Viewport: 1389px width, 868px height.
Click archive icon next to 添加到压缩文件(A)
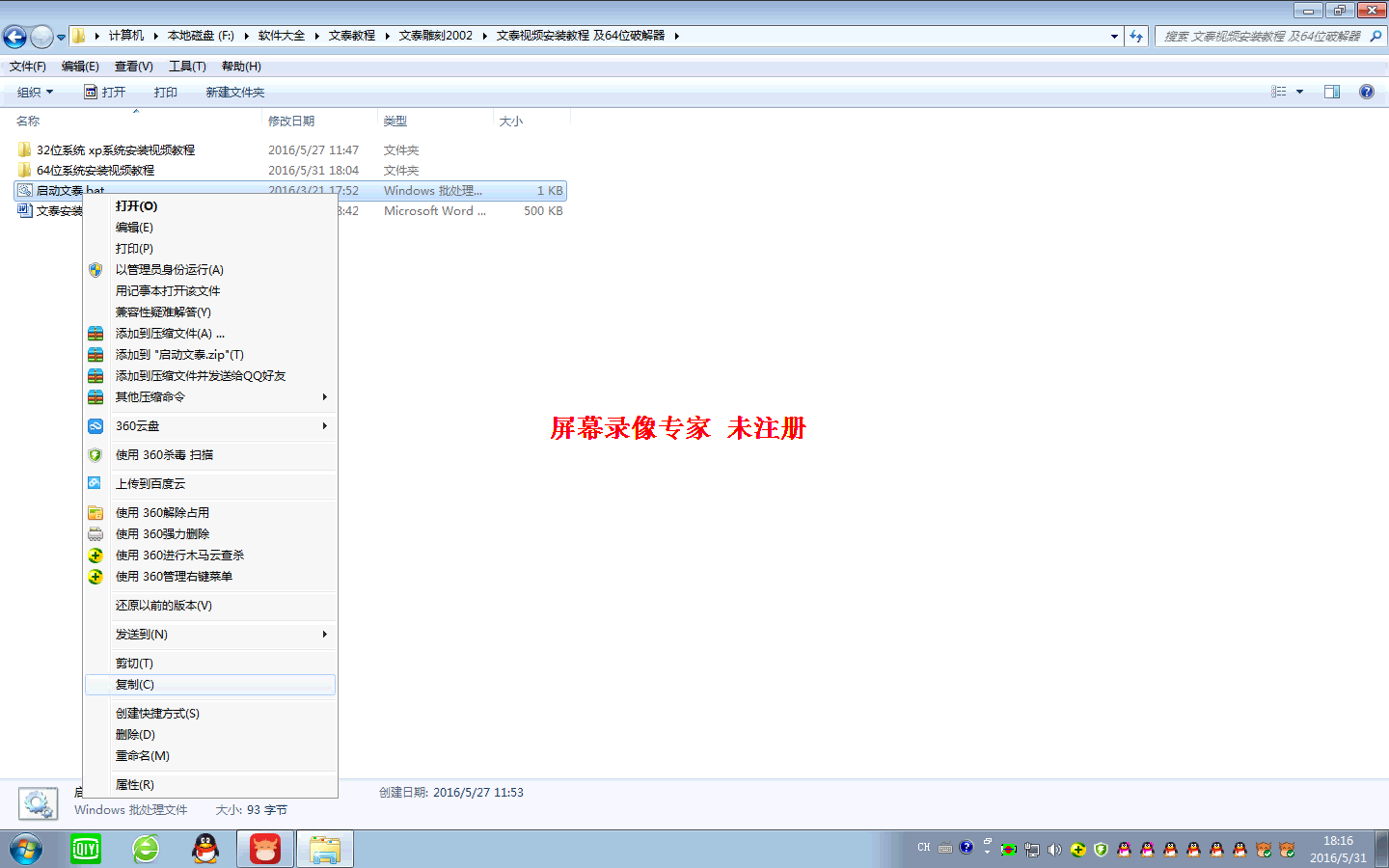(x=95, y=334)
